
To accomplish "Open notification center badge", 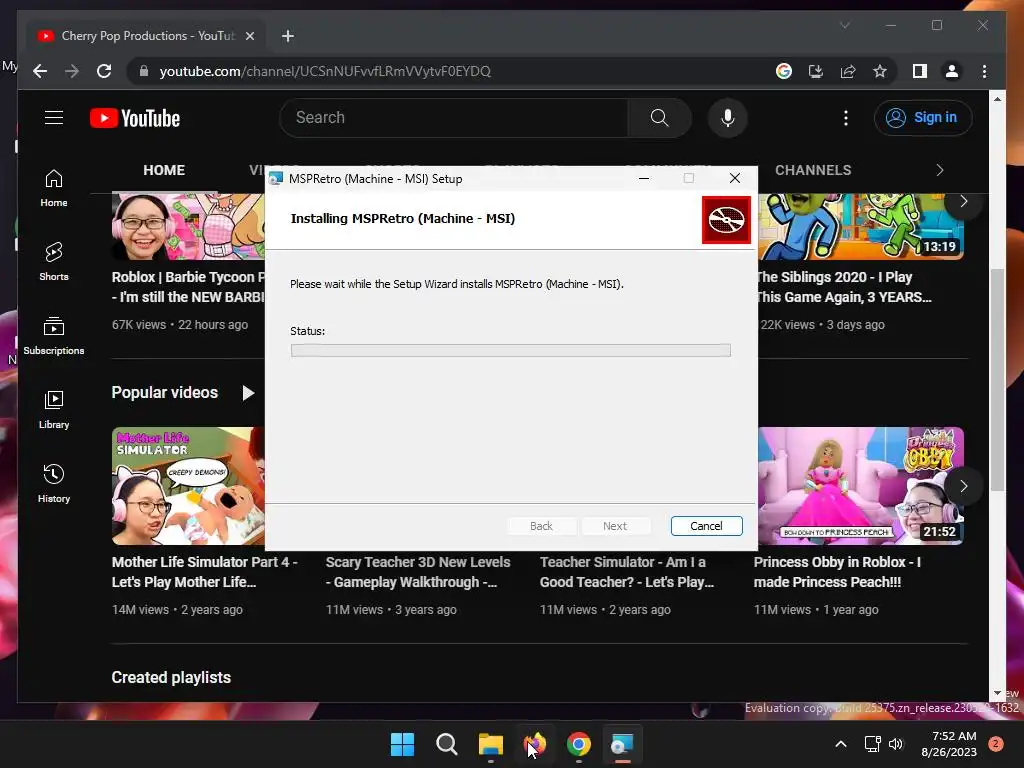I will tap(996, 743).
